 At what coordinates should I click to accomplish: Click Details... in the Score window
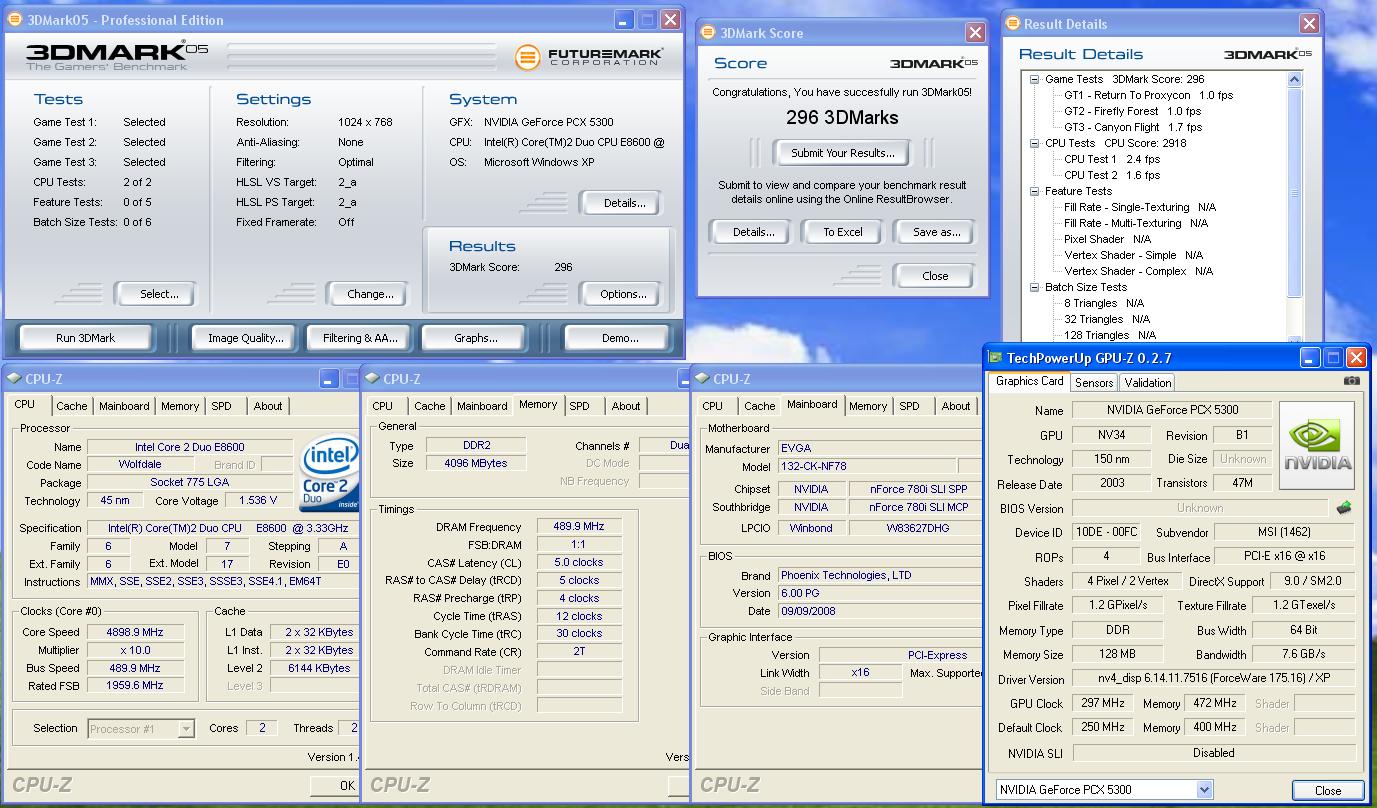tap(753, 232)
